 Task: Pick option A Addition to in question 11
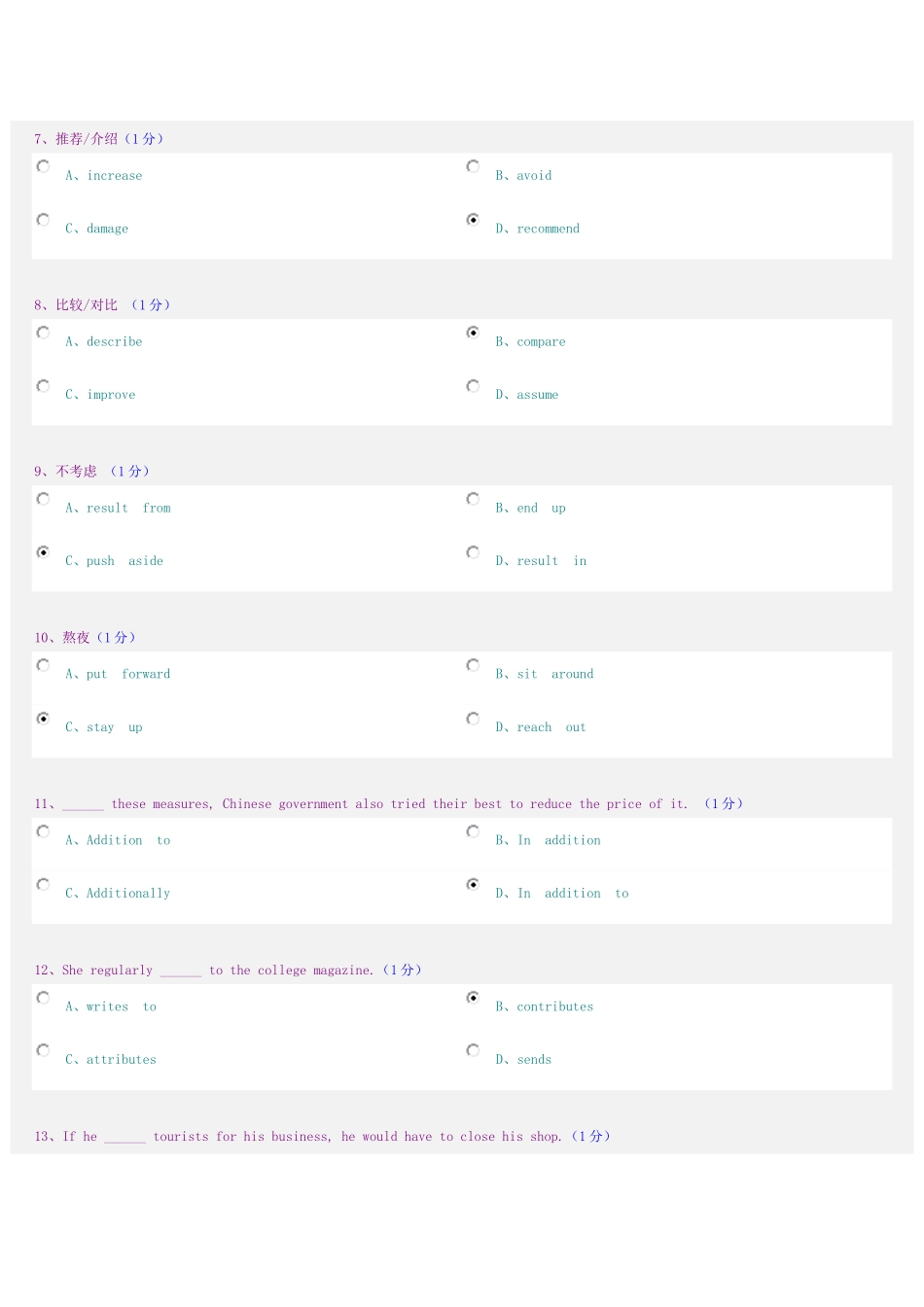click(x=43, y=831)
